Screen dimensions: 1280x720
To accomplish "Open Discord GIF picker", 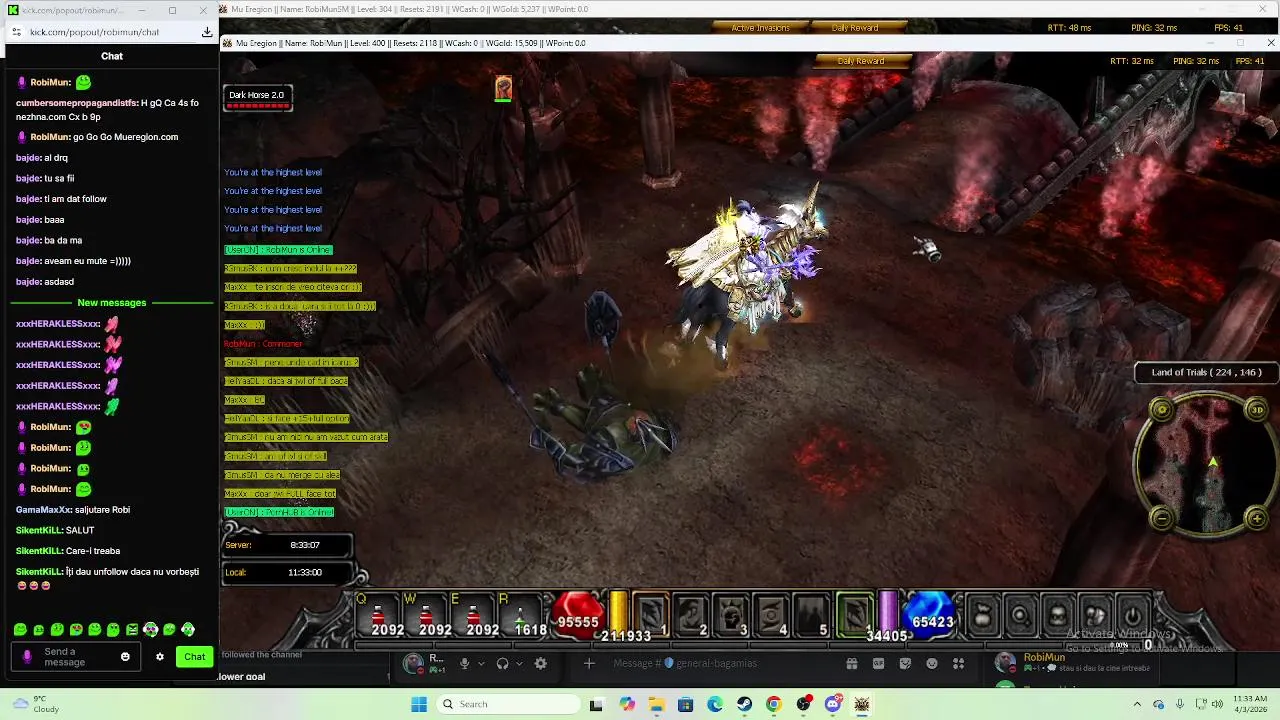I will (878, 663).
